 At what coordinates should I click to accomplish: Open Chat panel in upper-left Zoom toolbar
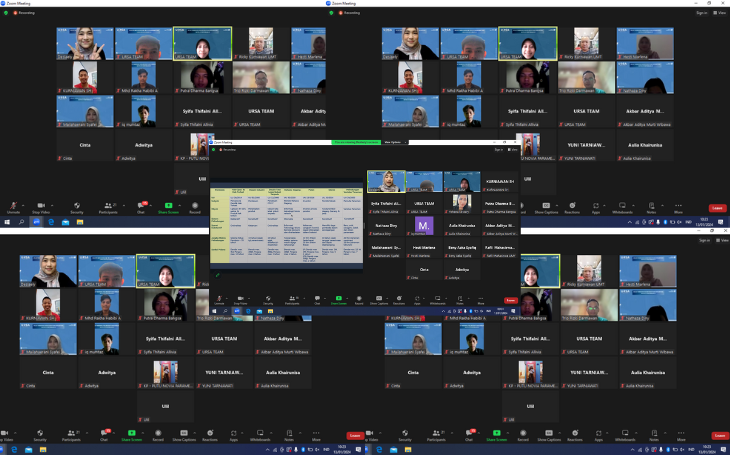click(140, 208)
